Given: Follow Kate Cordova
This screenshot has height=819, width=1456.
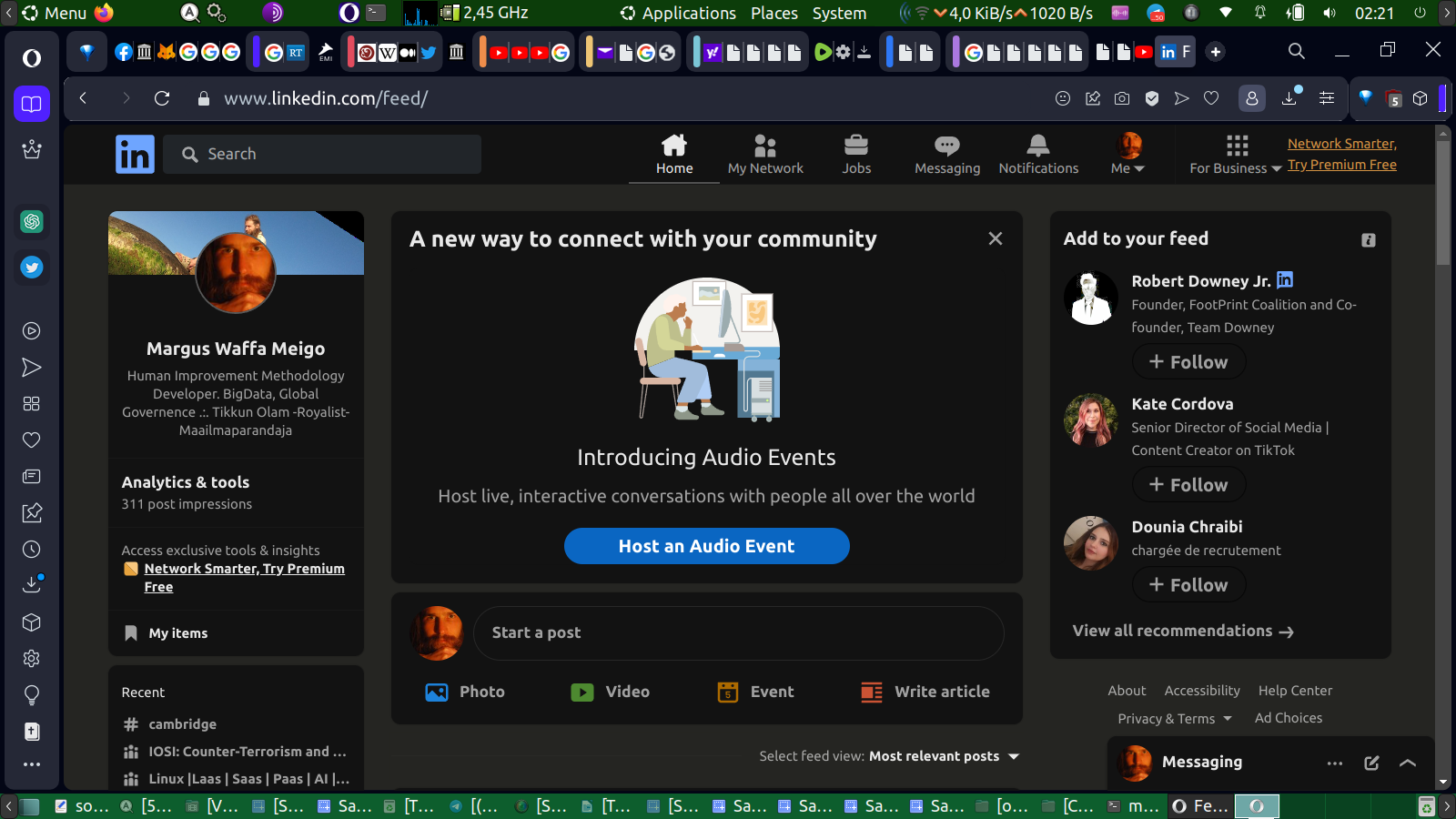Looking at the screenshot, I should pyautogui.click(x=1188, y=485).
